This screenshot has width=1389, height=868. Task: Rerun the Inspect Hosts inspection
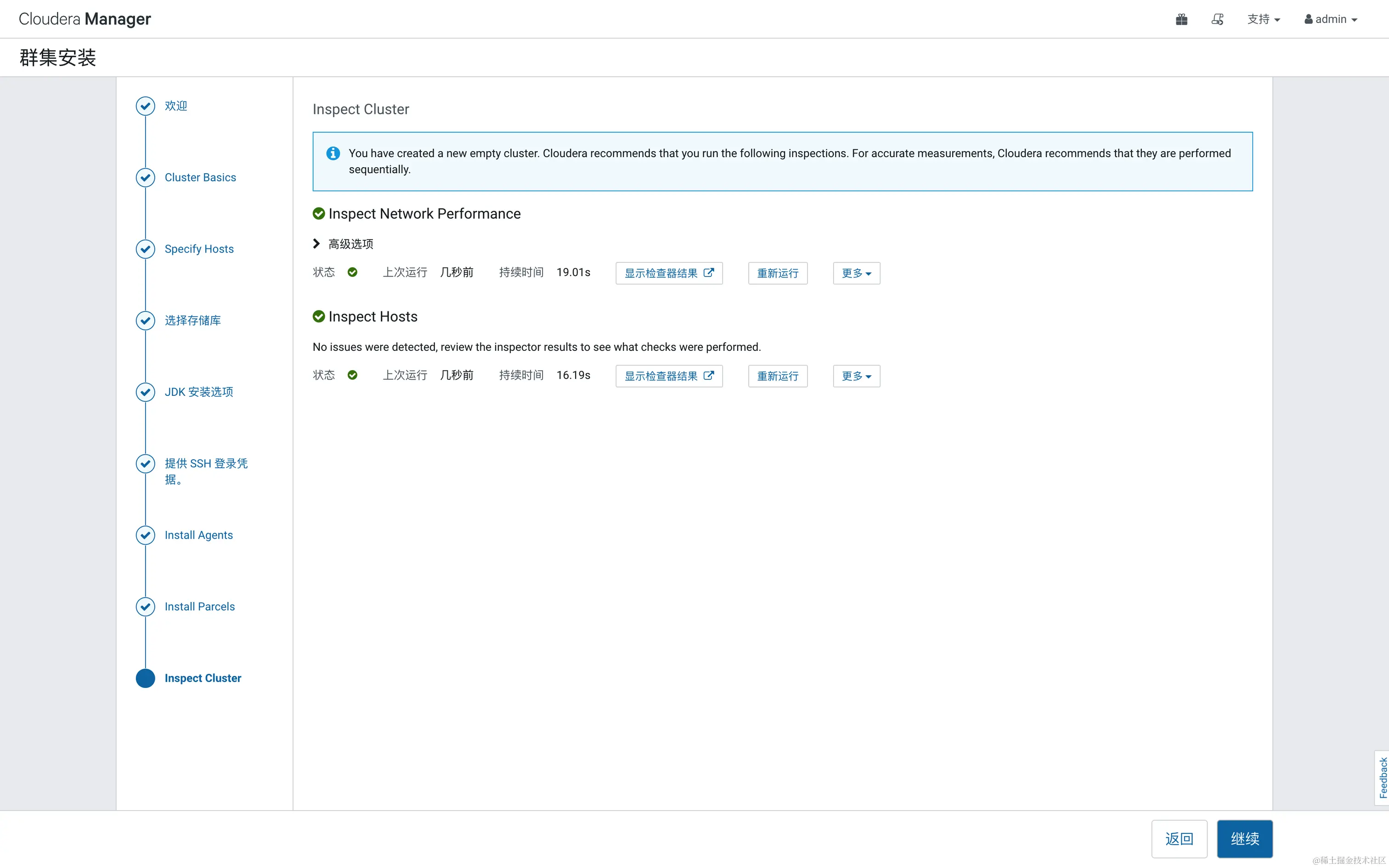point(778,376)
